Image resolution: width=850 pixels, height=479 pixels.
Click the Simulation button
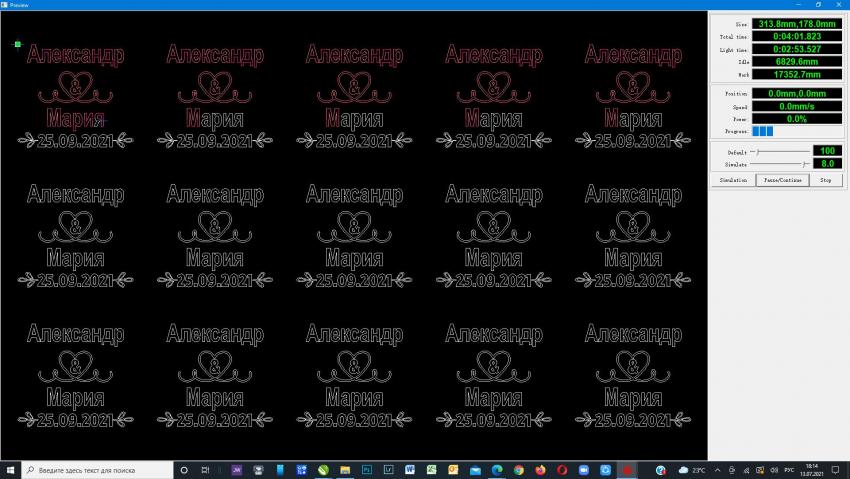[x=730, y=180]
